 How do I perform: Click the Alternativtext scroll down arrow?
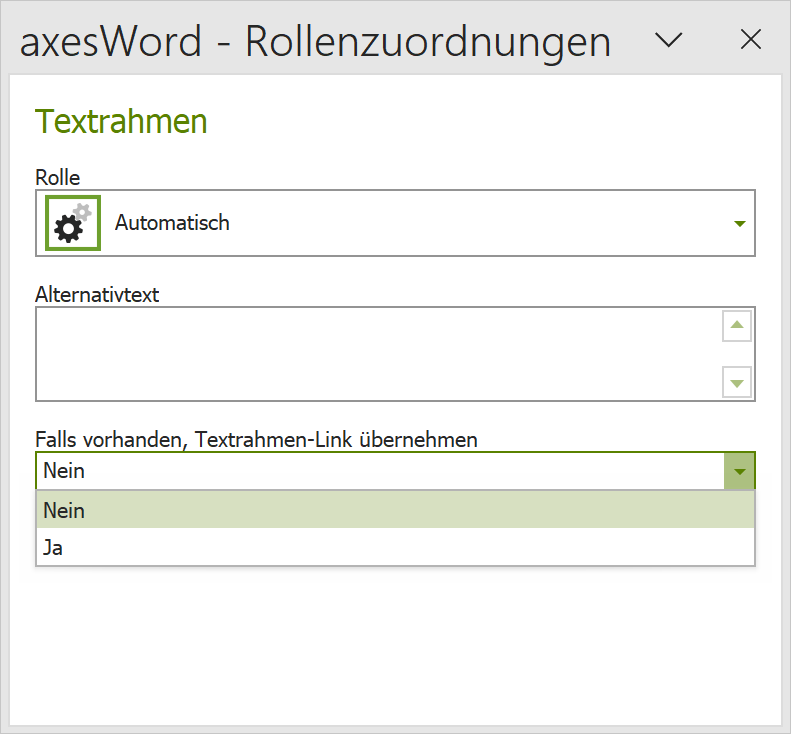(x=737, y=383)
